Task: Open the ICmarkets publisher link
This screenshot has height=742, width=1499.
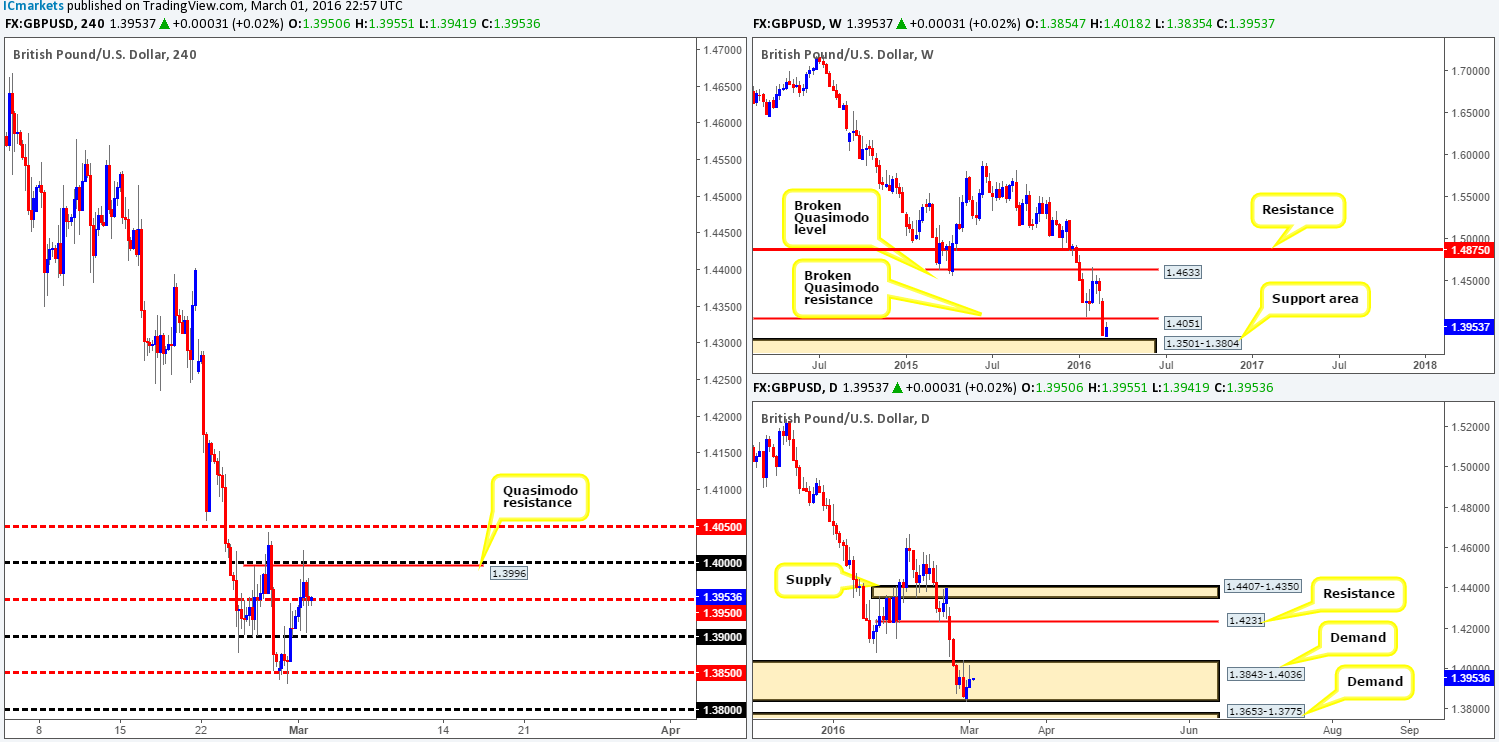Action: (x=33, y=6)
